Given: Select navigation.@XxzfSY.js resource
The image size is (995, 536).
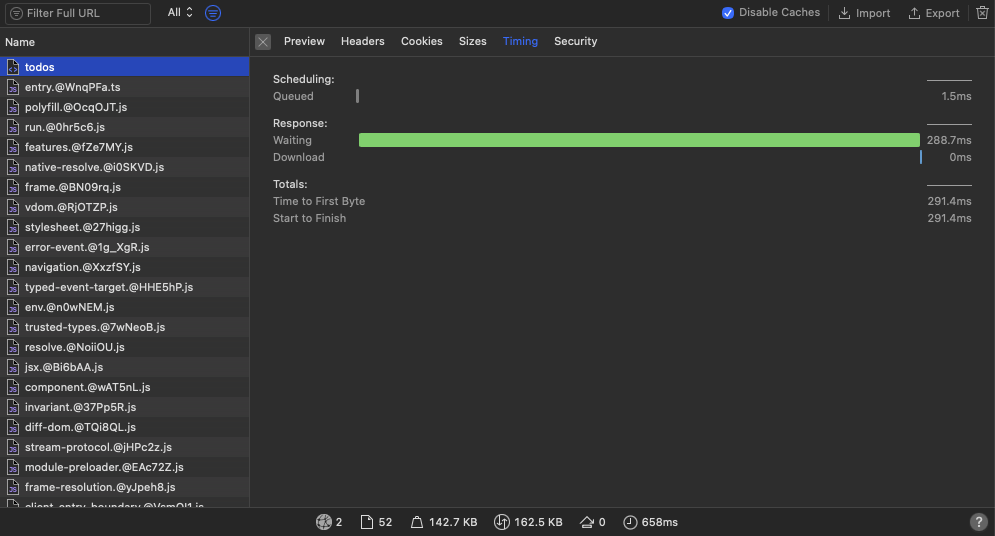Looking at the screenshot, I should [124, 267].
